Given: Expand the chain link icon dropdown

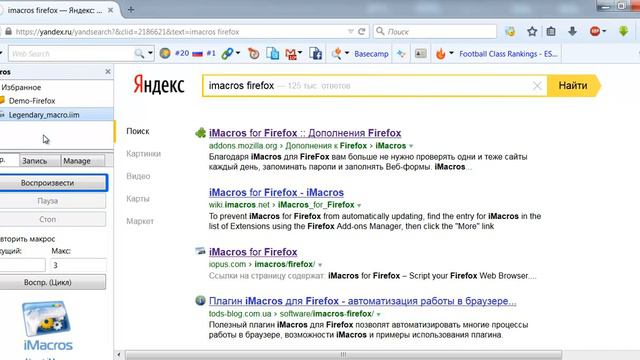Looking at the screenshot, I should [238, 53].
